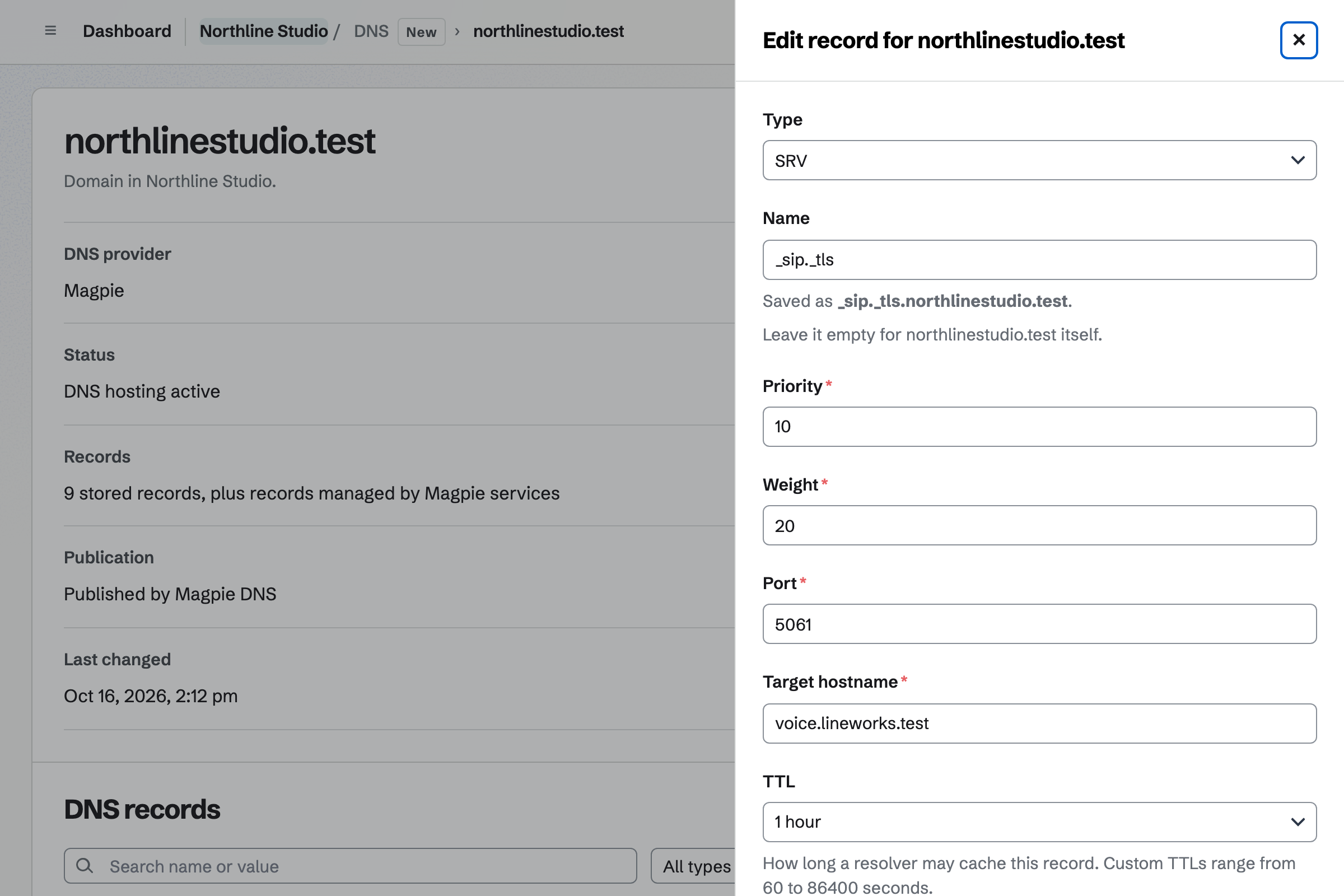Click 'Published by Magpie DNS' text

(x=170, y=594)
